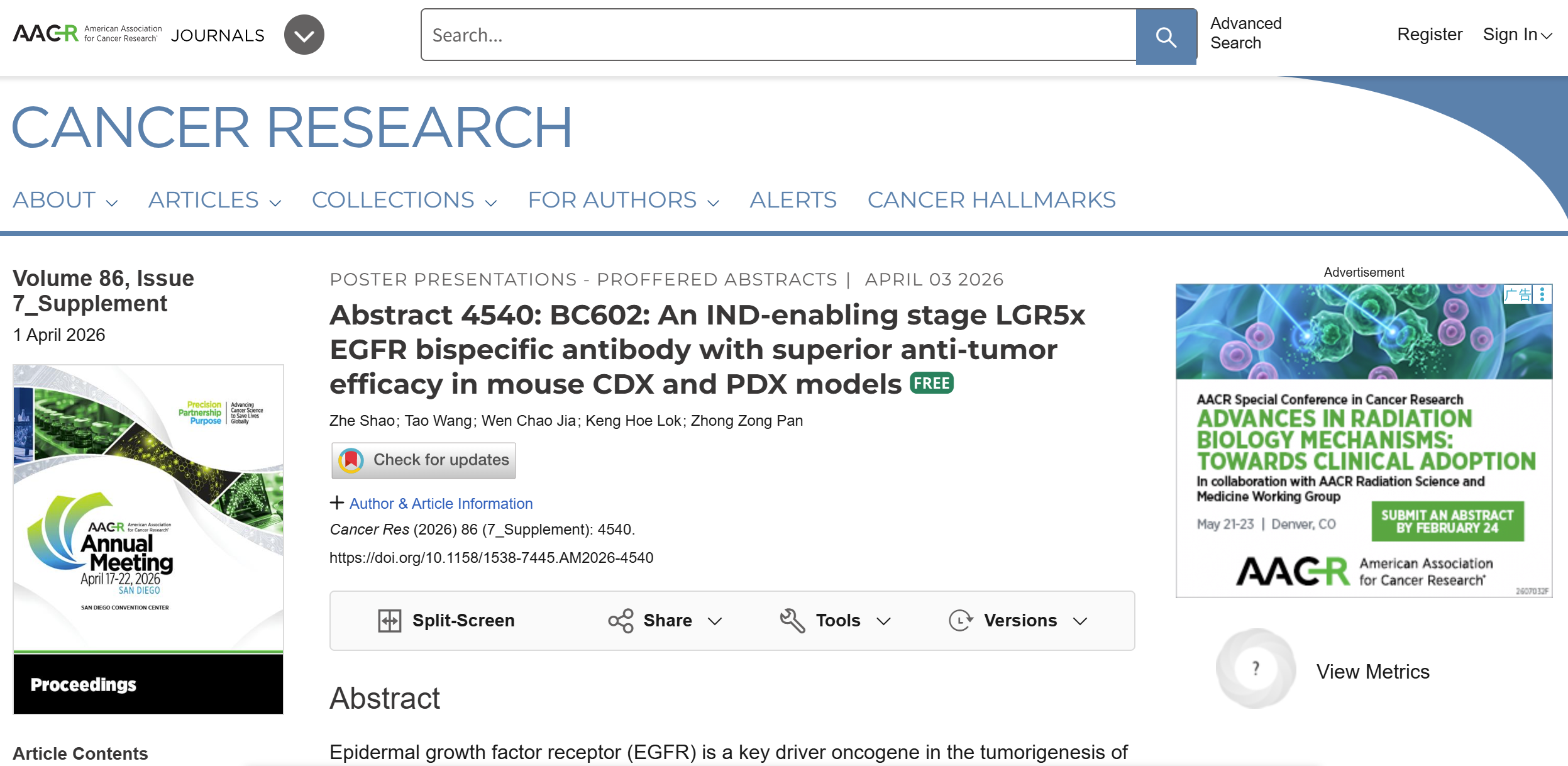Image resolution: width=1568 pixels, height=766 pixels.
Task: Click the ad options three-dot icon
Action: click(x=1542, y=294)
